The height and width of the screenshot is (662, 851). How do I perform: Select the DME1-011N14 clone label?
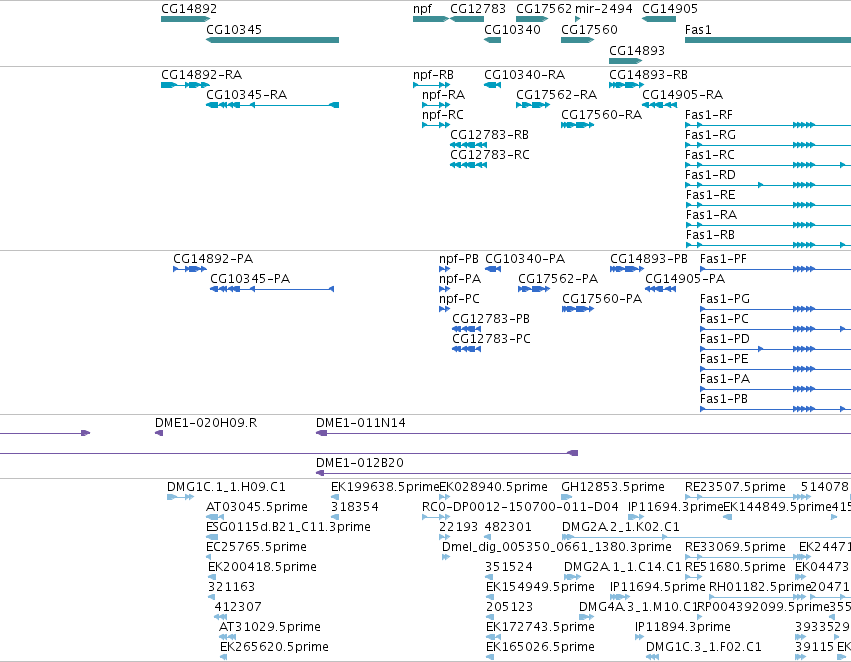tap(360, 423)
